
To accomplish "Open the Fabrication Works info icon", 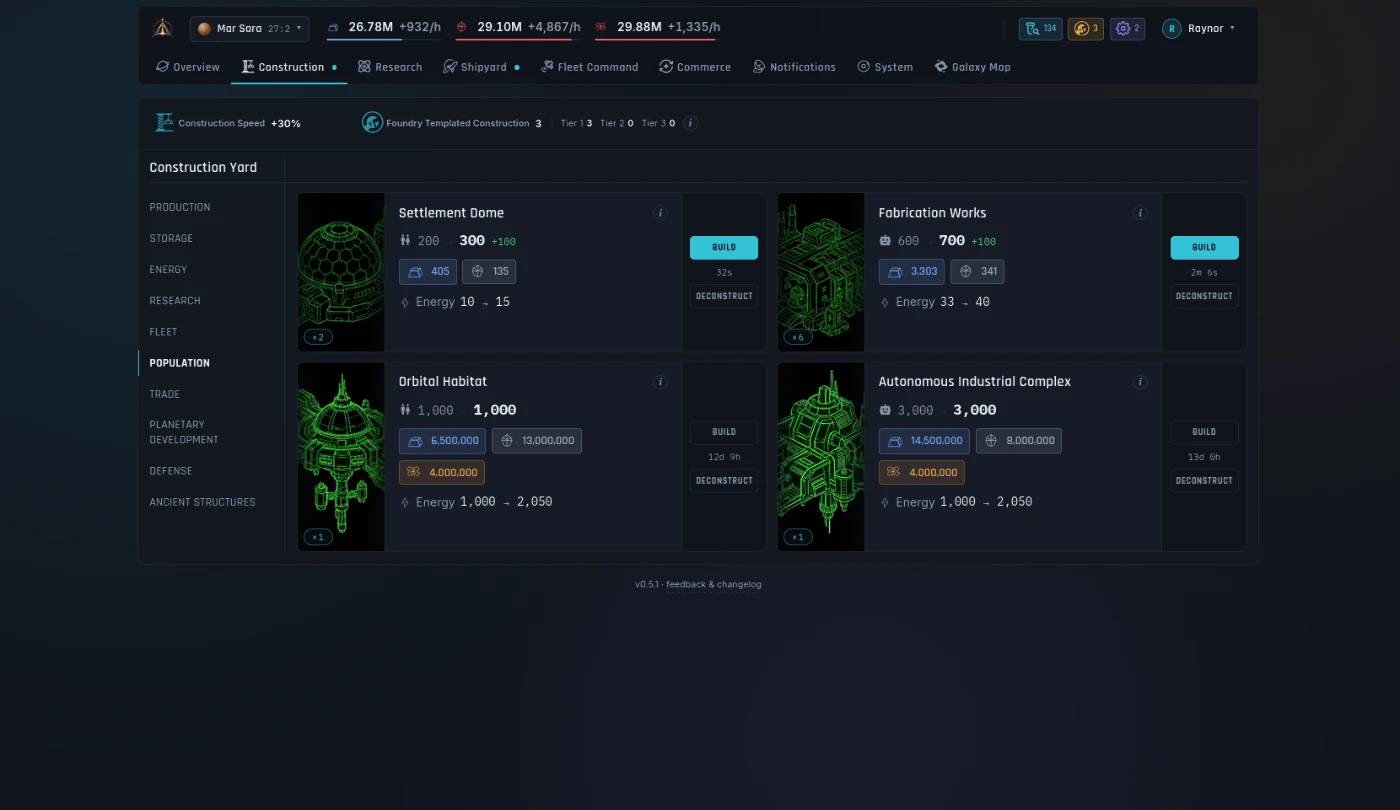I will click(1140, 213).
